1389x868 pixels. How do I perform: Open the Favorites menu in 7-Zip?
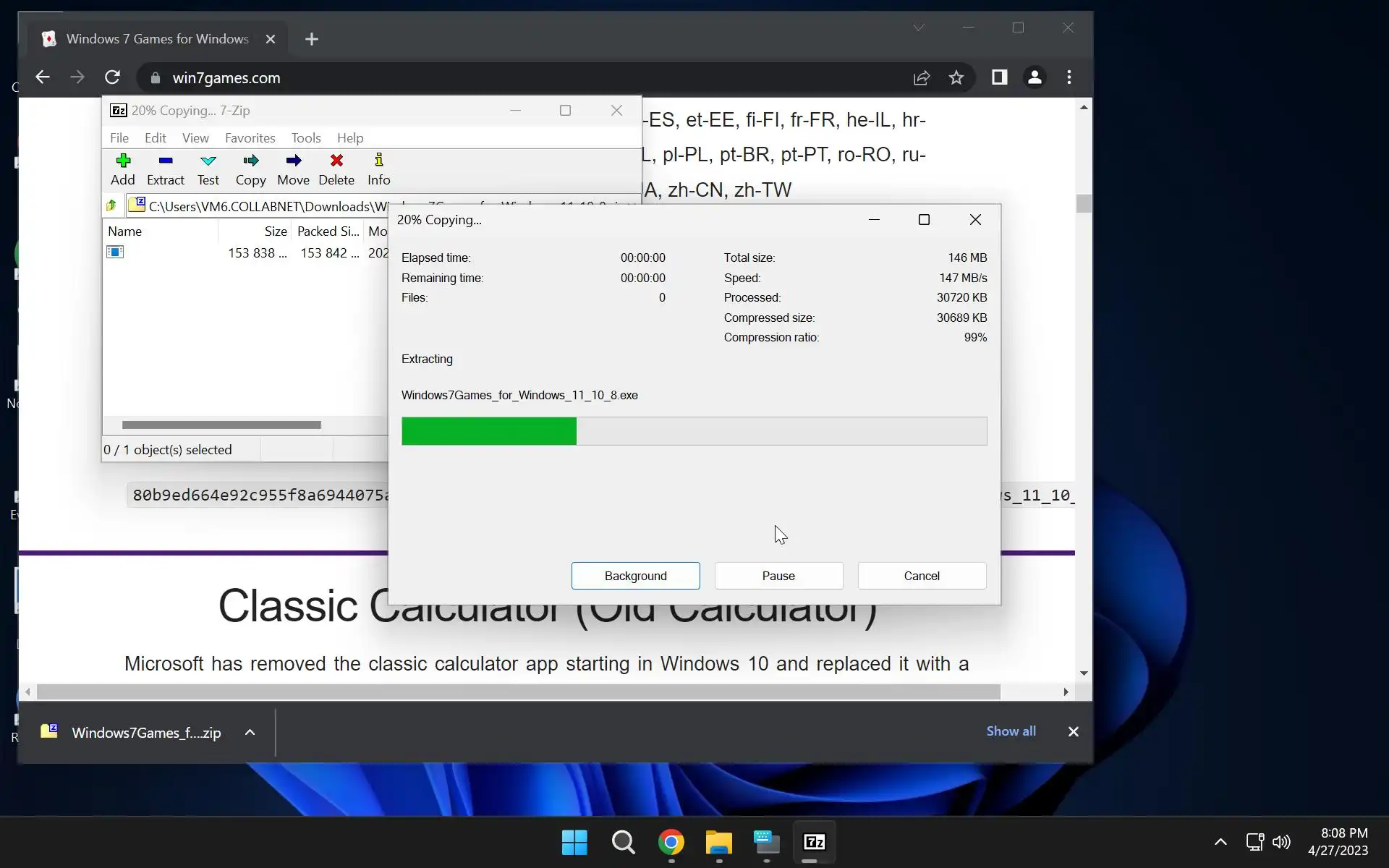[x=250, y=137]
